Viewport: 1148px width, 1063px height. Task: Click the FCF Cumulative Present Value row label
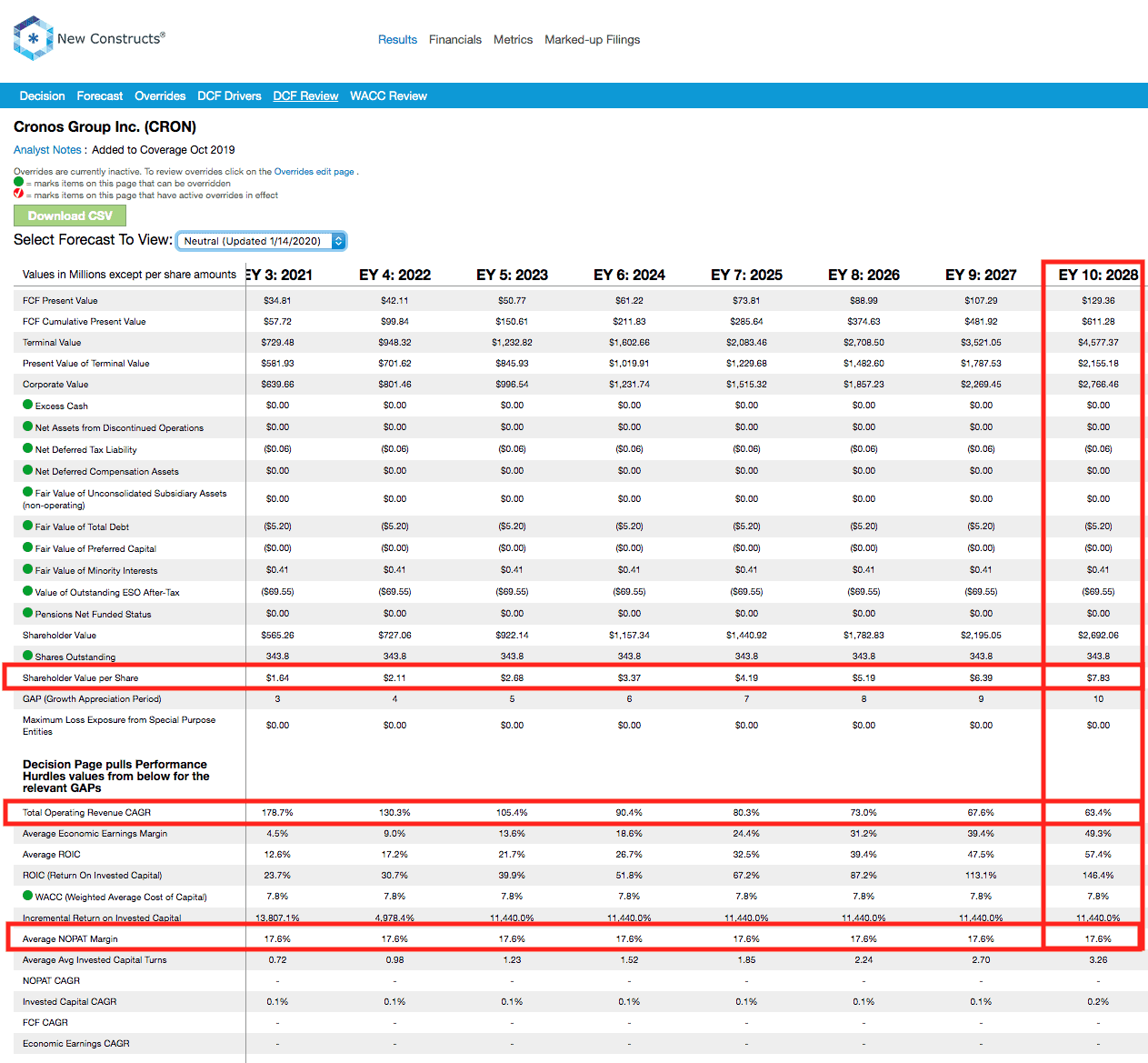[x=84, y=321]
